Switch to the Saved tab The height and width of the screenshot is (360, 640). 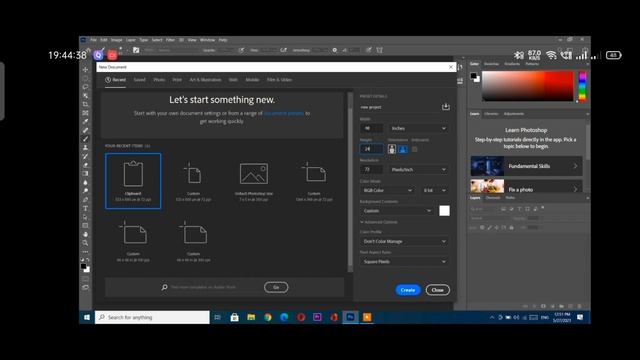click(140, 80)
